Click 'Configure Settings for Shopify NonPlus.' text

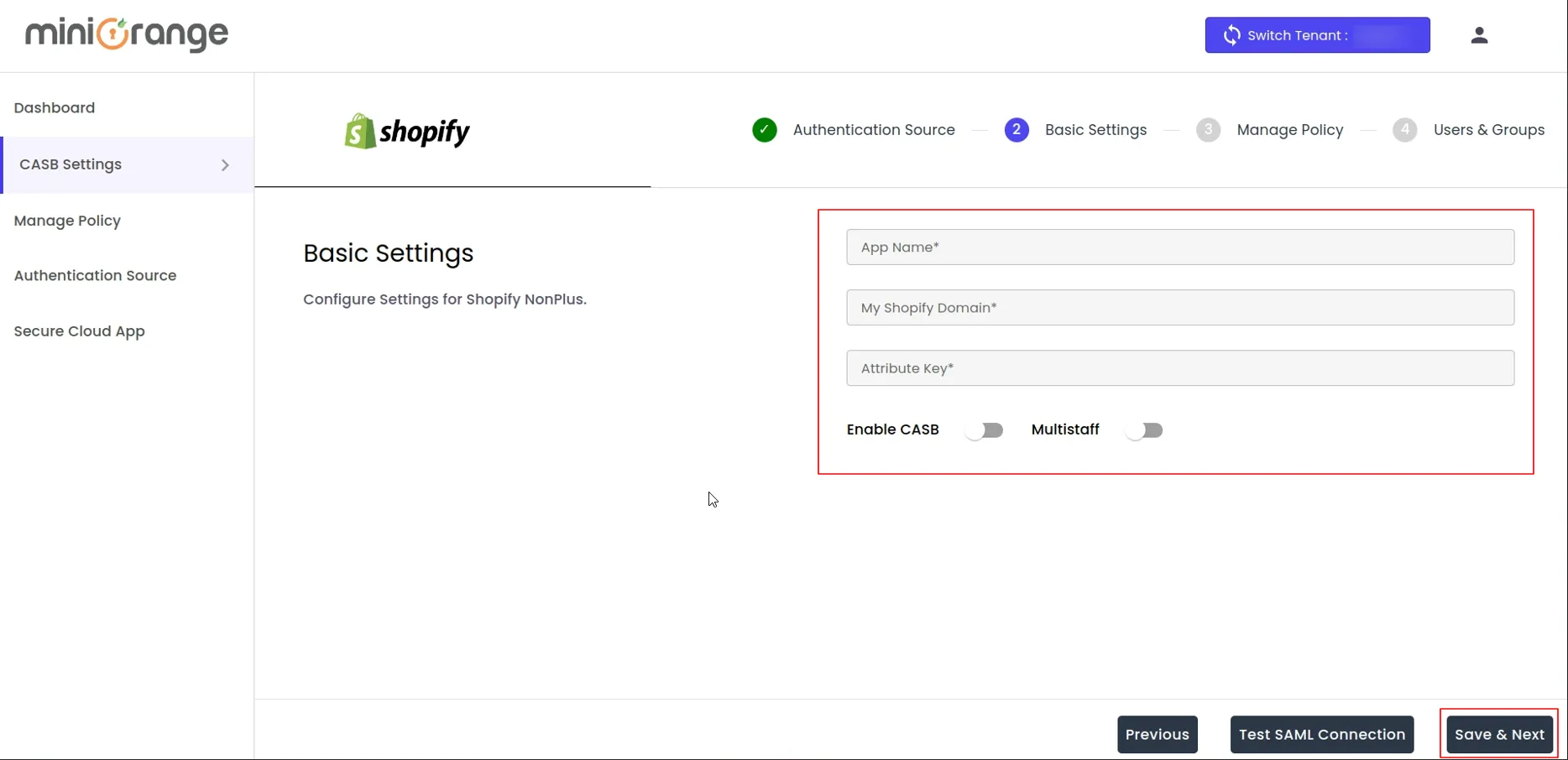point(445,299)
